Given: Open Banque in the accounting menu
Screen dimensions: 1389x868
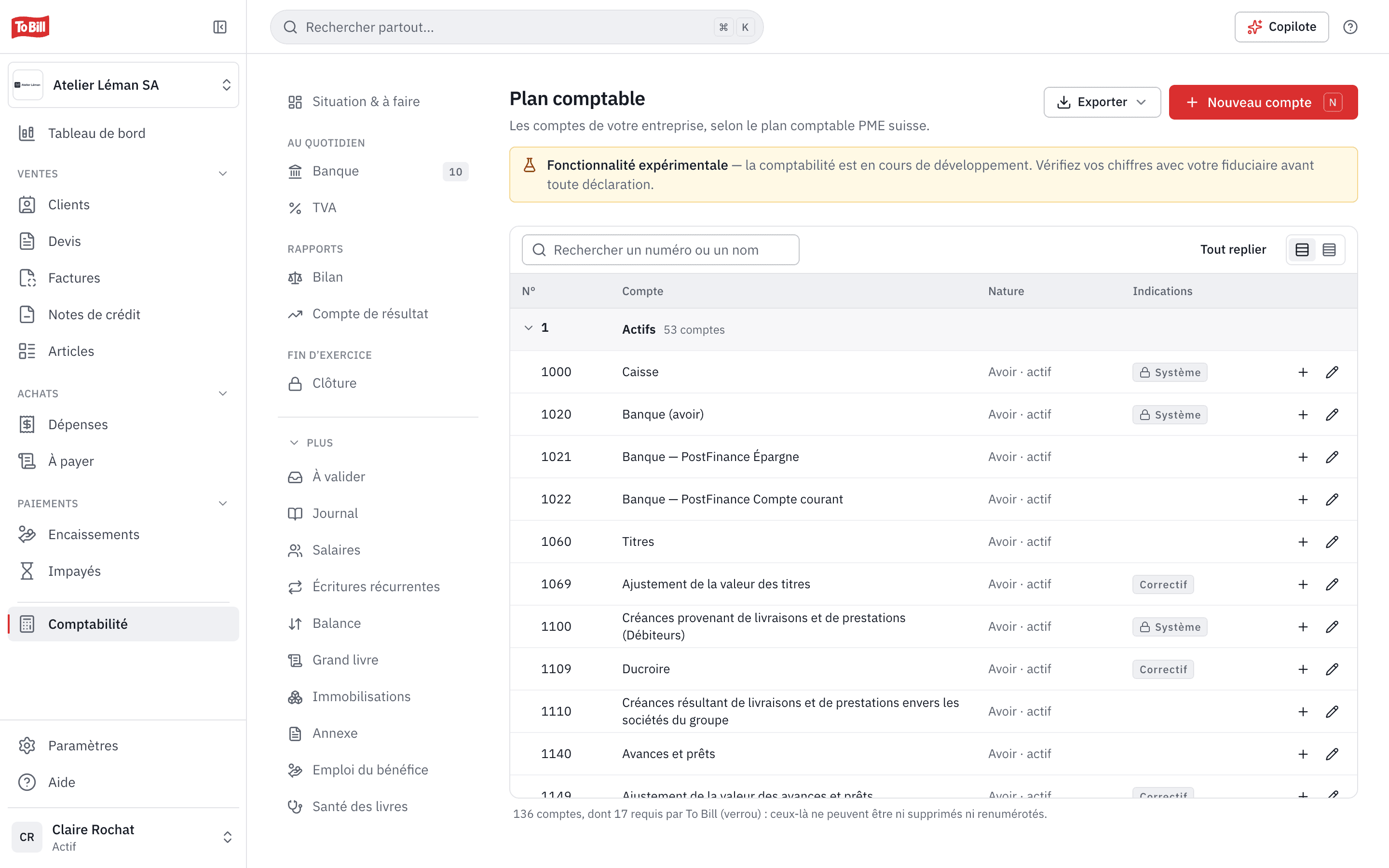Looking at the screenshot, I should [378, 171].
